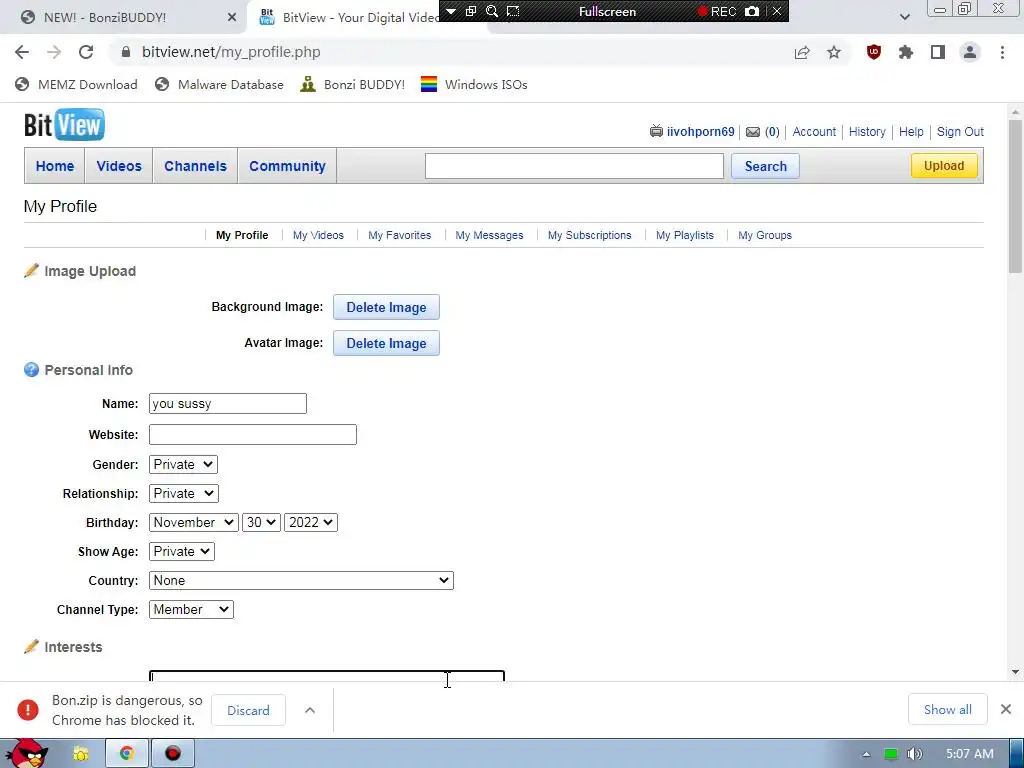Expand the Bon.zip download options chevron
This screenshot has height=768, width=1024.
click(x=310, y=710)
